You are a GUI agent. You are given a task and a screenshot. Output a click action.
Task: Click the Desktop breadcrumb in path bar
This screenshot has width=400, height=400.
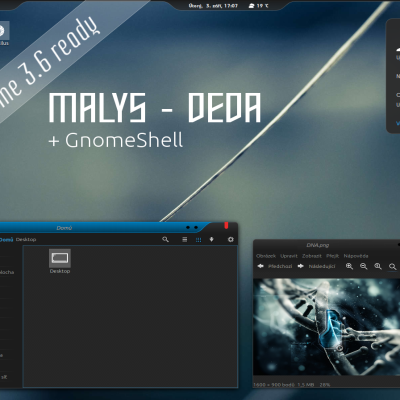coord(26,239)
